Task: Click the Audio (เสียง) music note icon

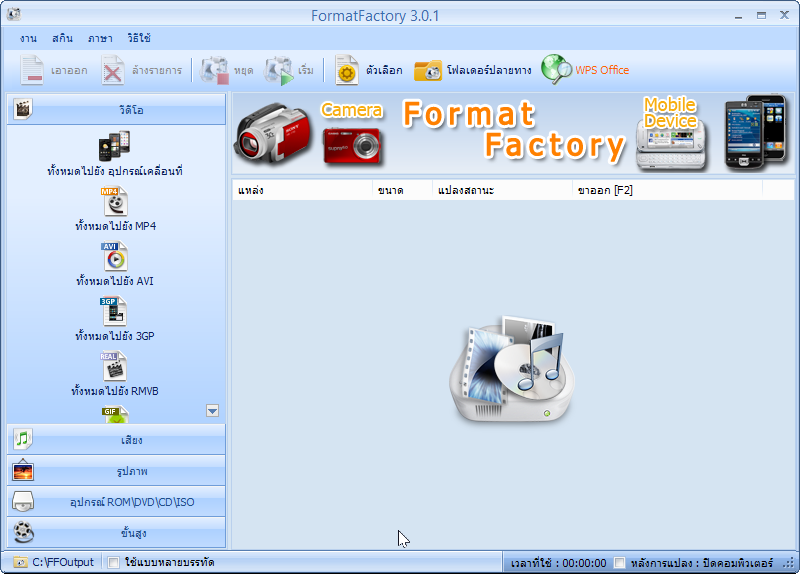Action: point(23,439)
